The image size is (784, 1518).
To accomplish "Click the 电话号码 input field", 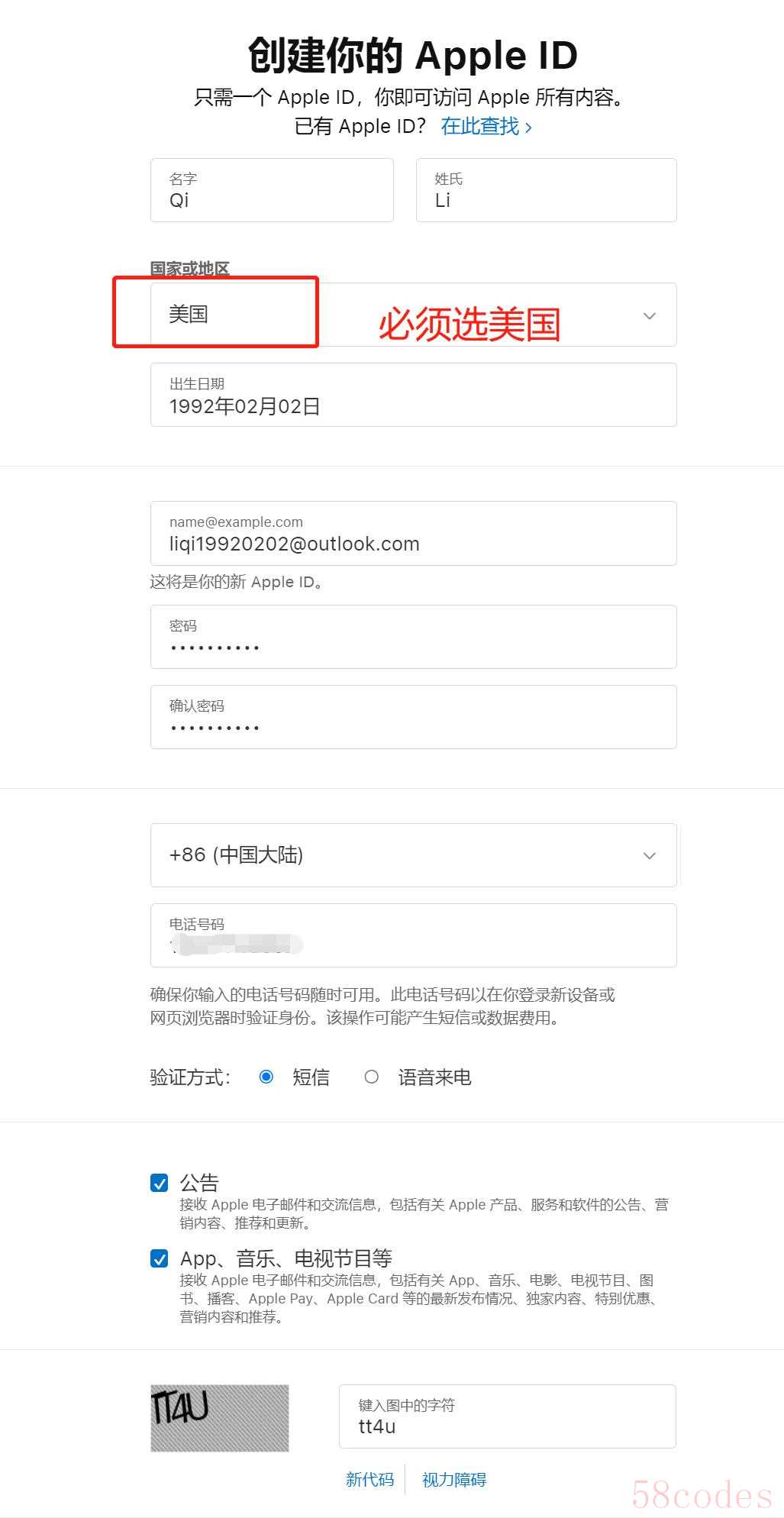I will click(x=413, y=935).
